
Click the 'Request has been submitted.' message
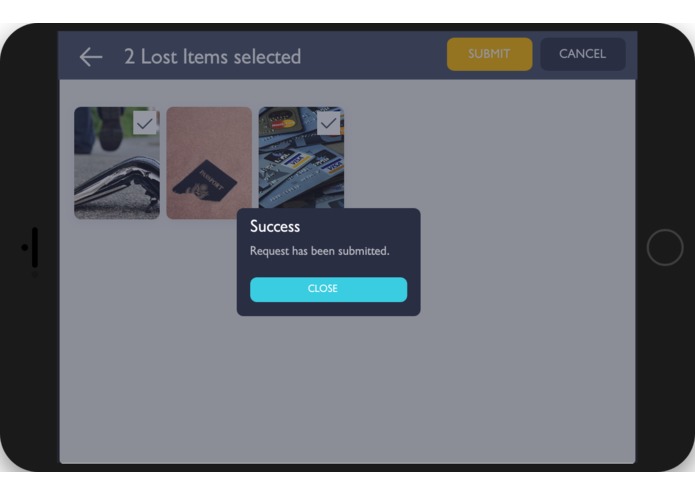point(320,251)
